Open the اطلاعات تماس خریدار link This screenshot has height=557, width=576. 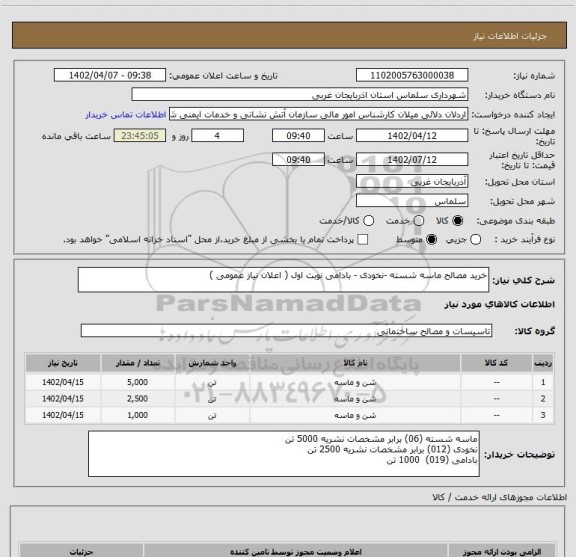[126, 115]
